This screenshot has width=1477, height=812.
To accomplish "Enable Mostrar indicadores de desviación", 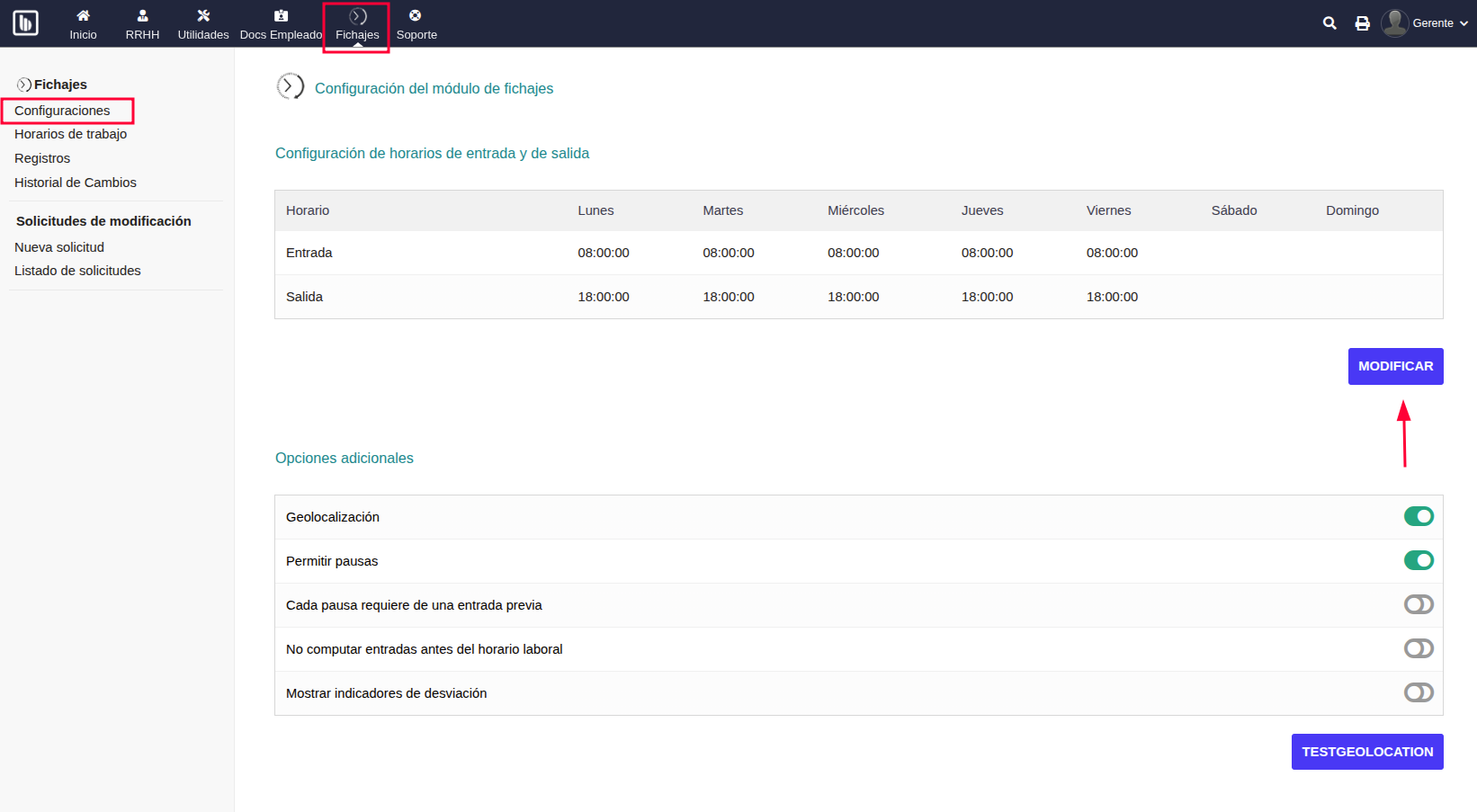I will 1419,692.
